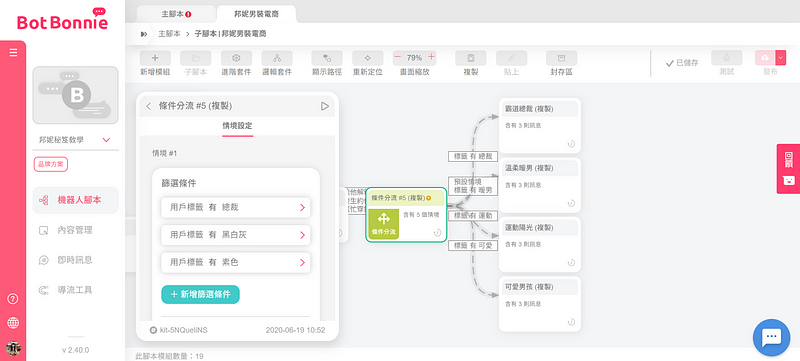Open the 封存區 archive icon
The image size is (800, 361).
[562, 58]
